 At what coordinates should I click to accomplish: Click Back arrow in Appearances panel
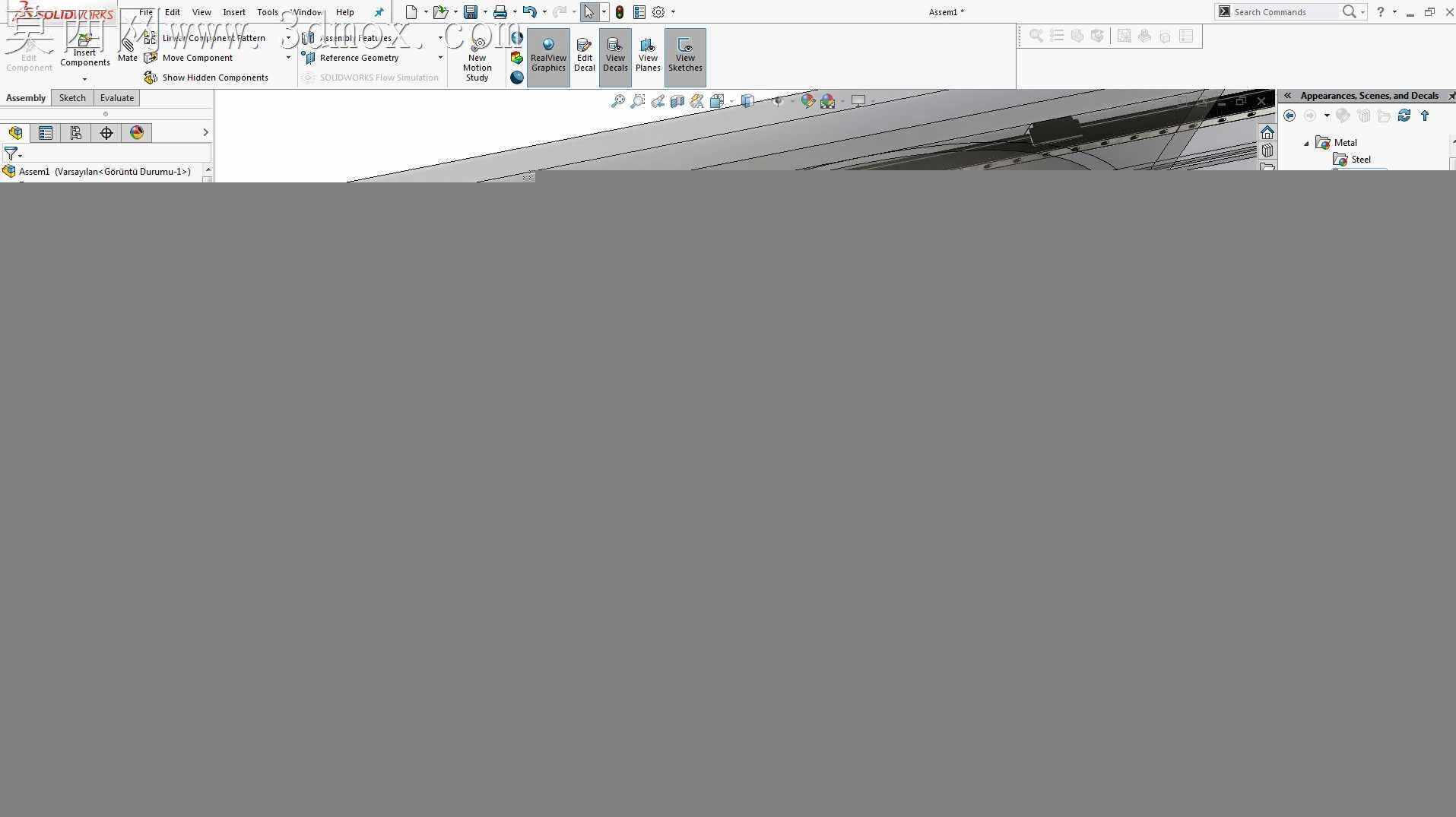click(1289, 116)
